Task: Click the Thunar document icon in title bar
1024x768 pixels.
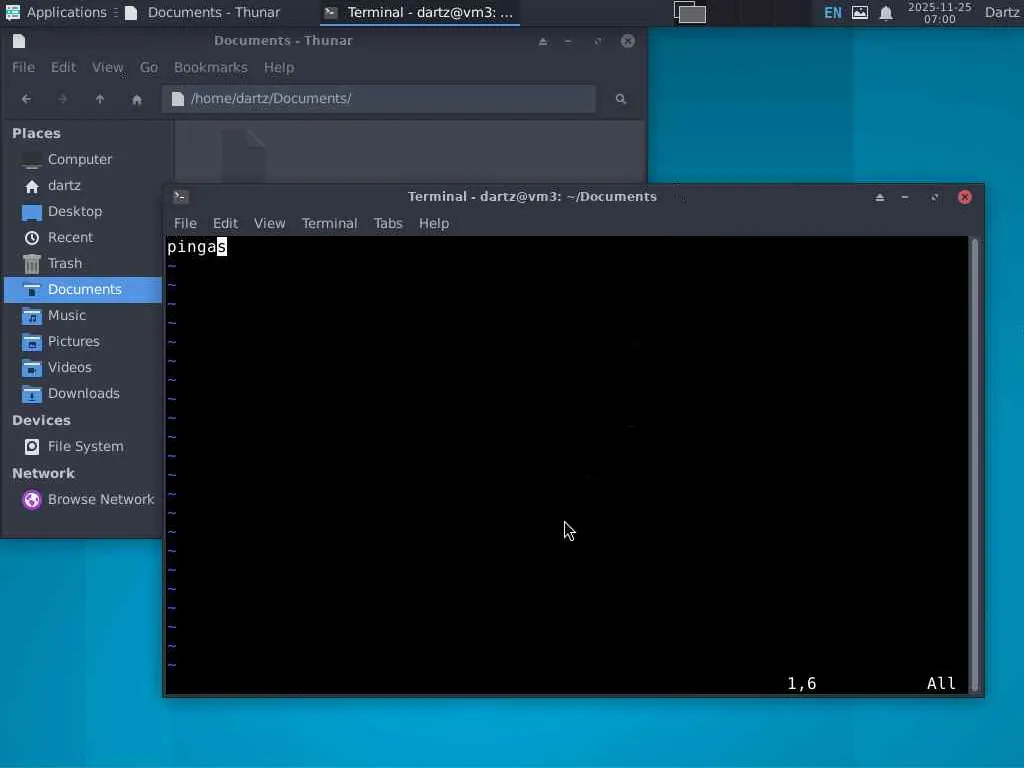Action: [x=19, y=41]
